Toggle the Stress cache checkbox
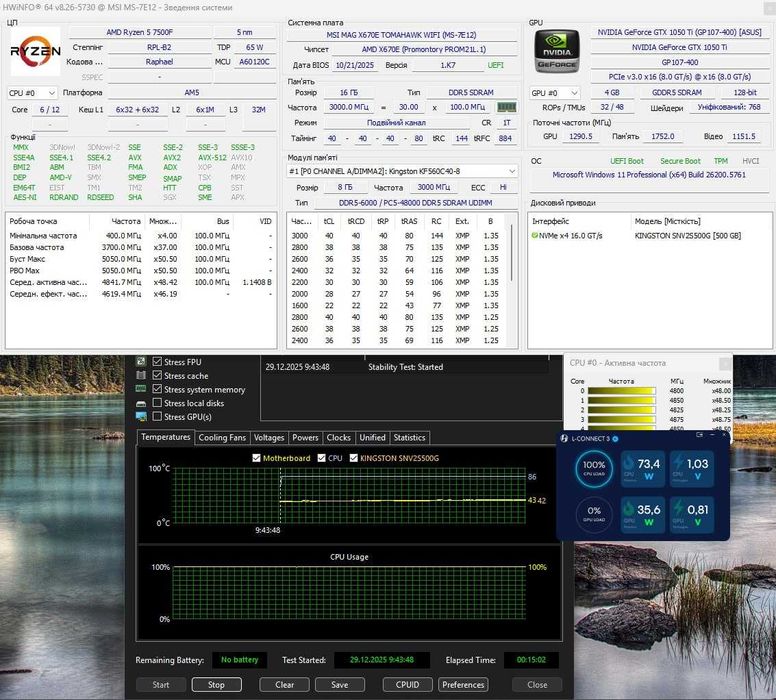776x700 pixels. [x=157, y=375]
